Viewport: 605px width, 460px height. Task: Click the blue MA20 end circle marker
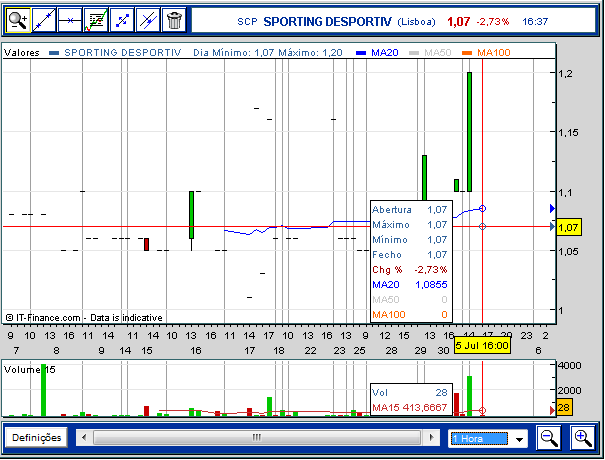click(482, 209)
